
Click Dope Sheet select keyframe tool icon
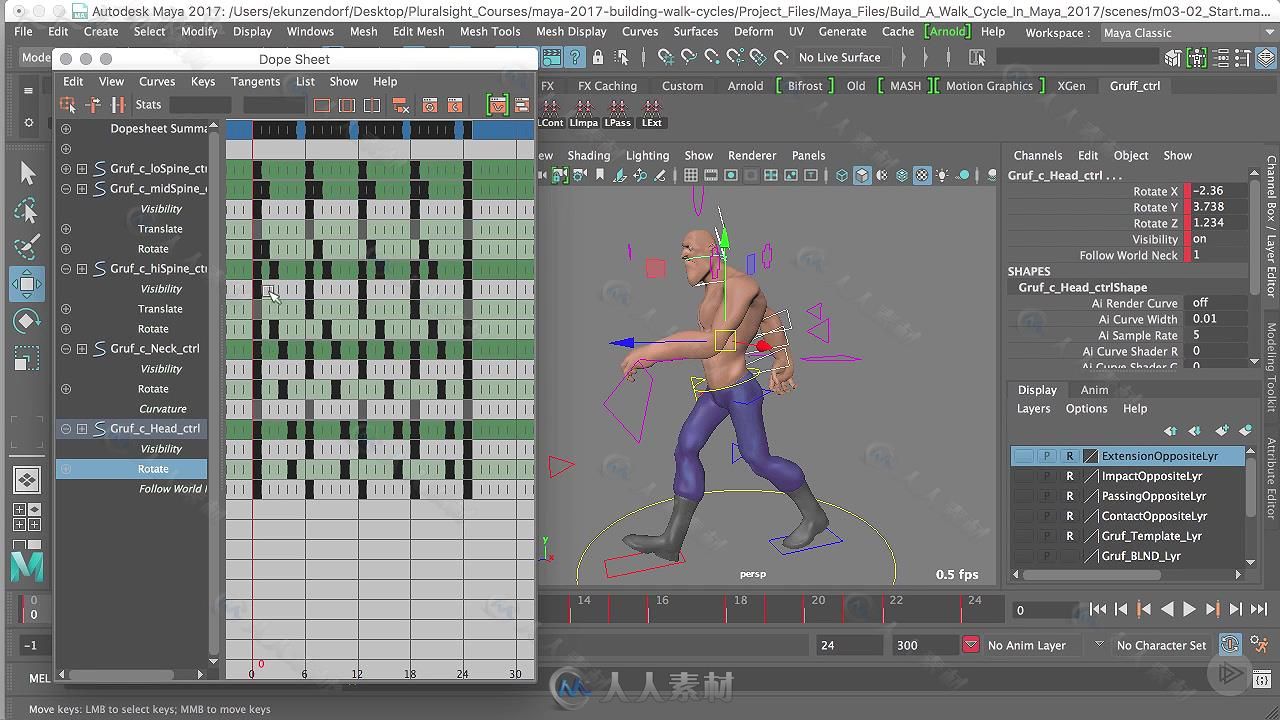click(x=68, y=104)
